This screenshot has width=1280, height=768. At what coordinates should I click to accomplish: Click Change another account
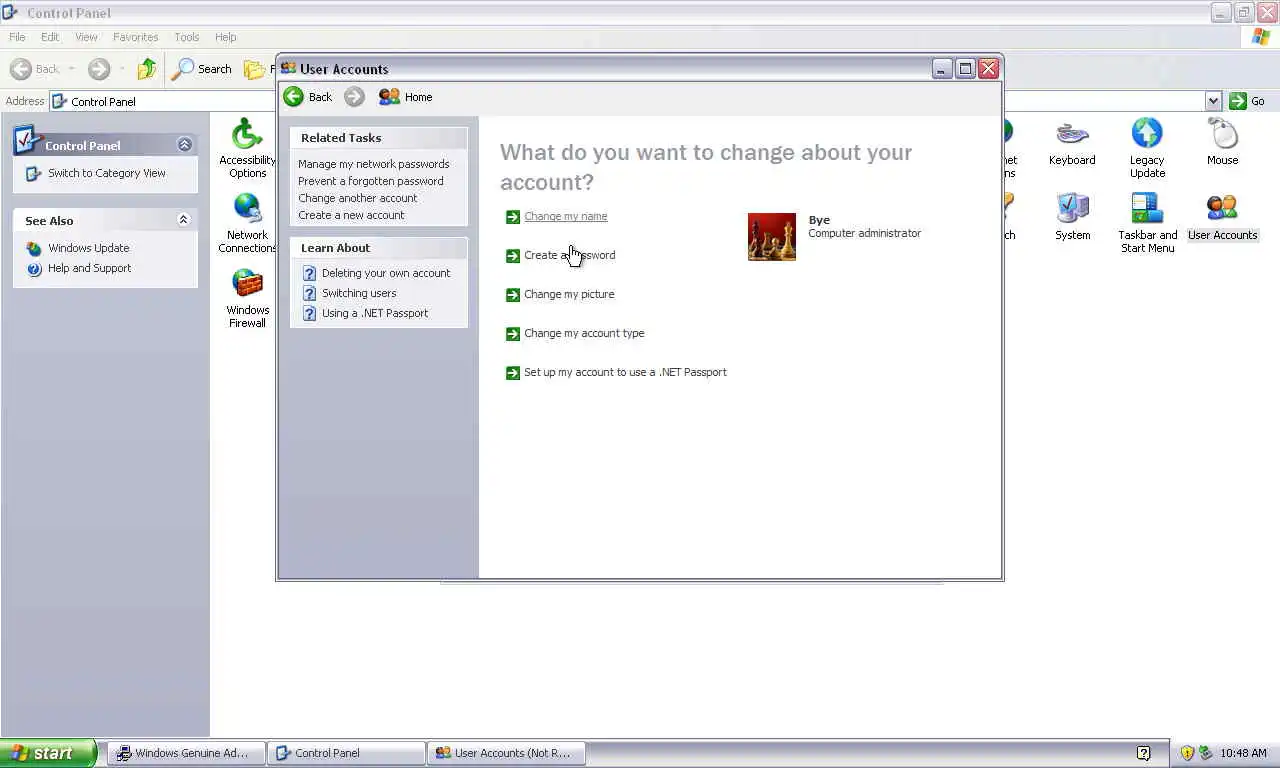[358, 198]
